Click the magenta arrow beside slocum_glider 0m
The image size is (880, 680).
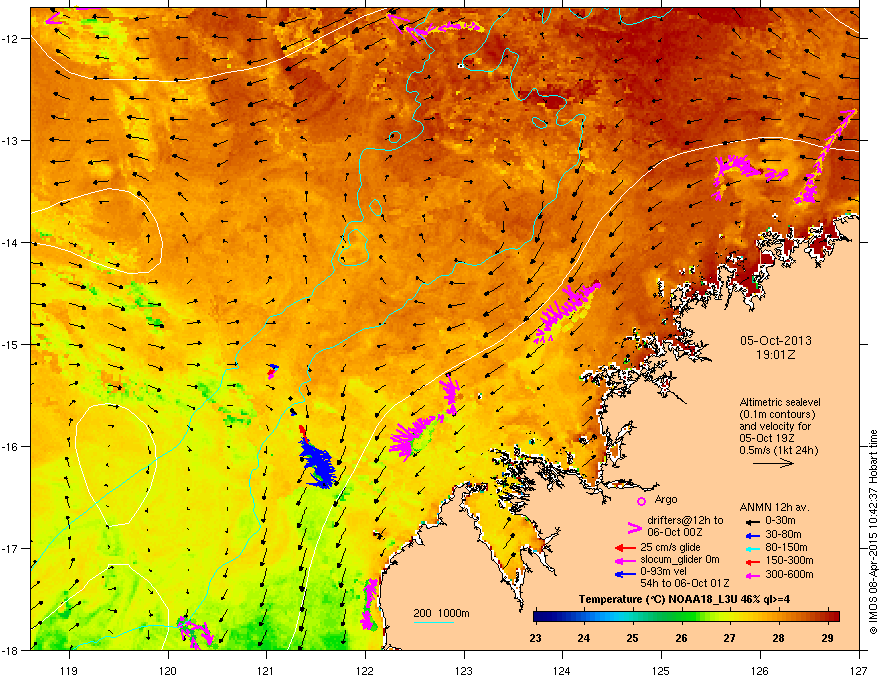625,560
